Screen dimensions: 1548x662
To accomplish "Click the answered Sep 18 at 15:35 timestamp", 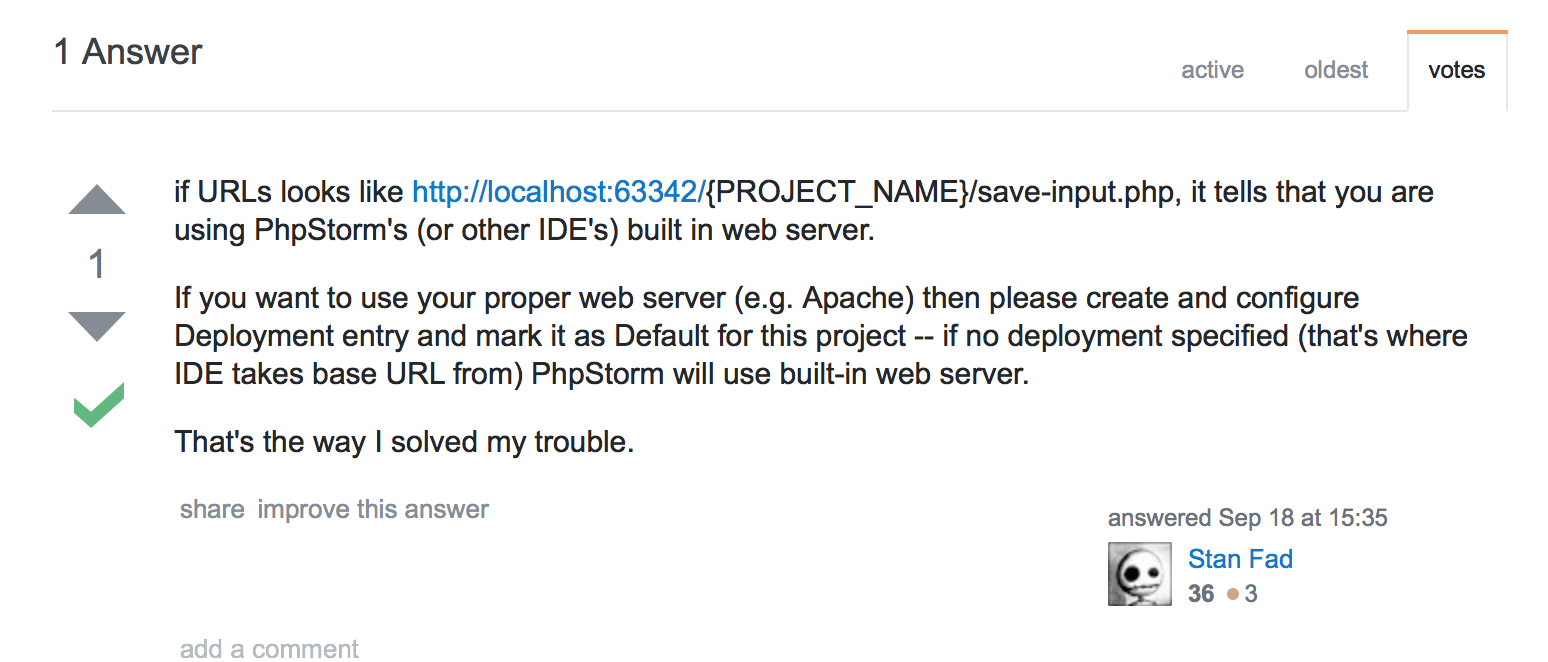I will [x=1248, y=518].
